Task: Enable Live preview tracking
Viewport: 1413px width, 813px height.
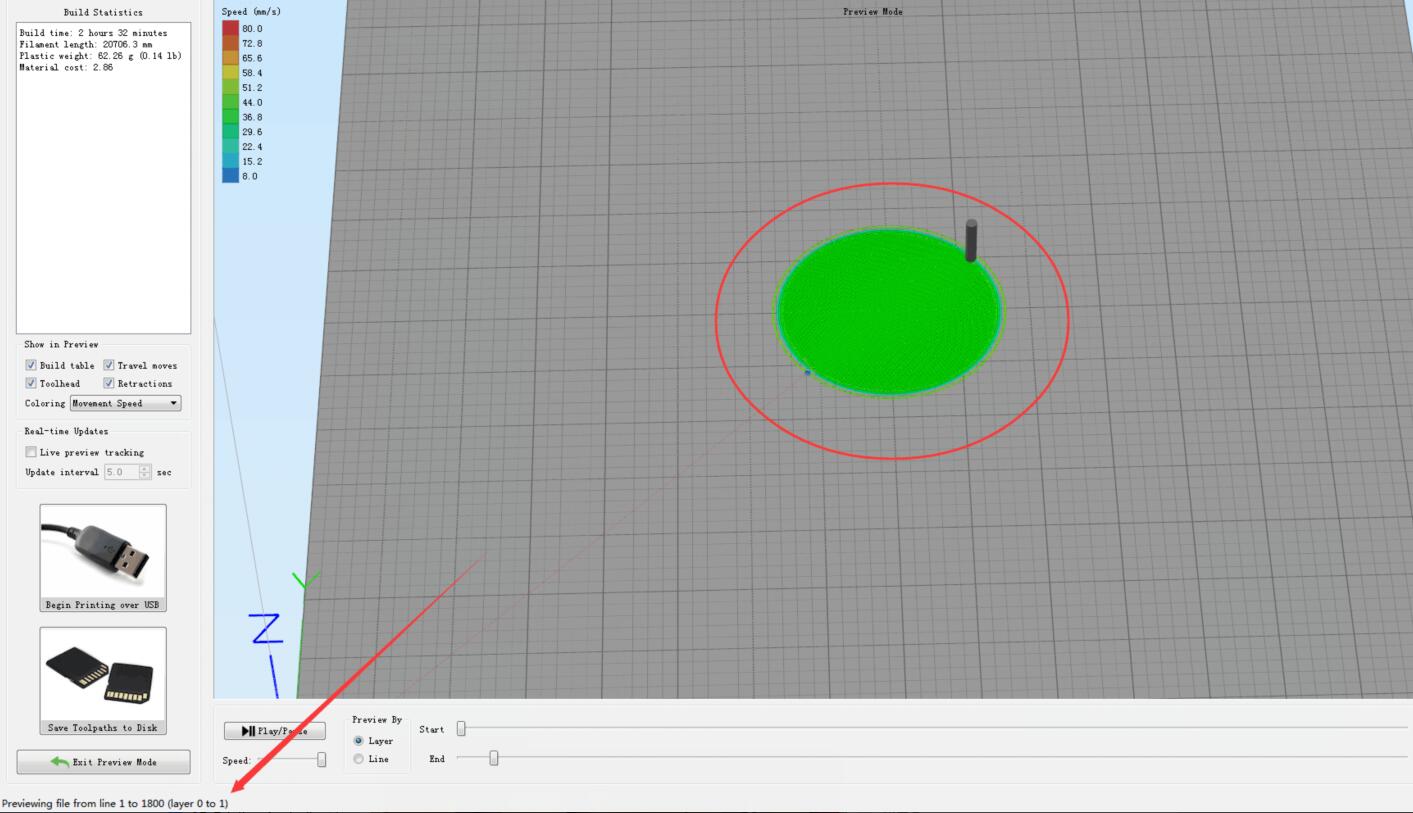Action: (x=31, y=453)
